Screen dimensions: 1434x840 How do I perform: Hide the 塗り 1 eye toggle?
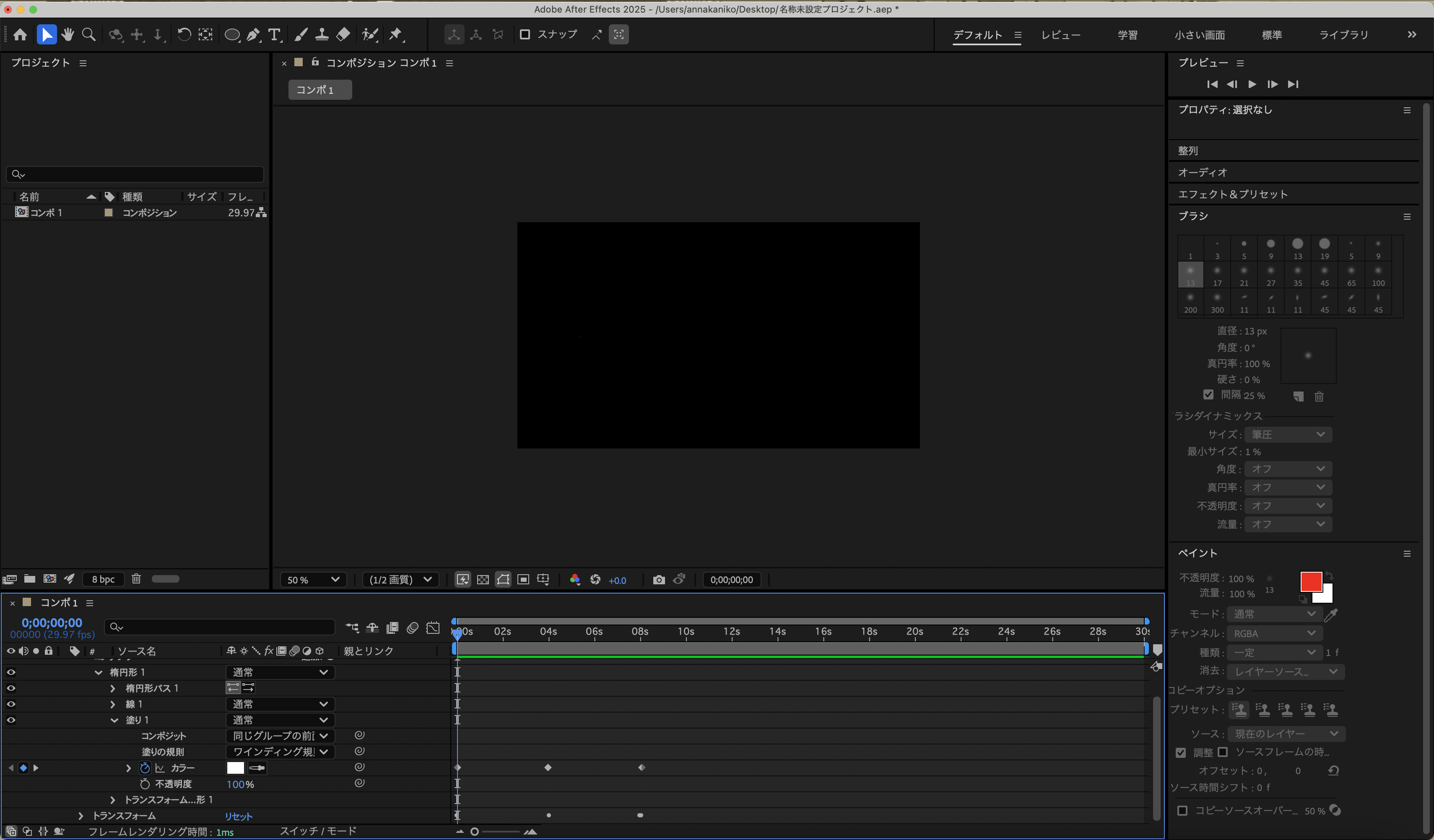coord(11,720)
